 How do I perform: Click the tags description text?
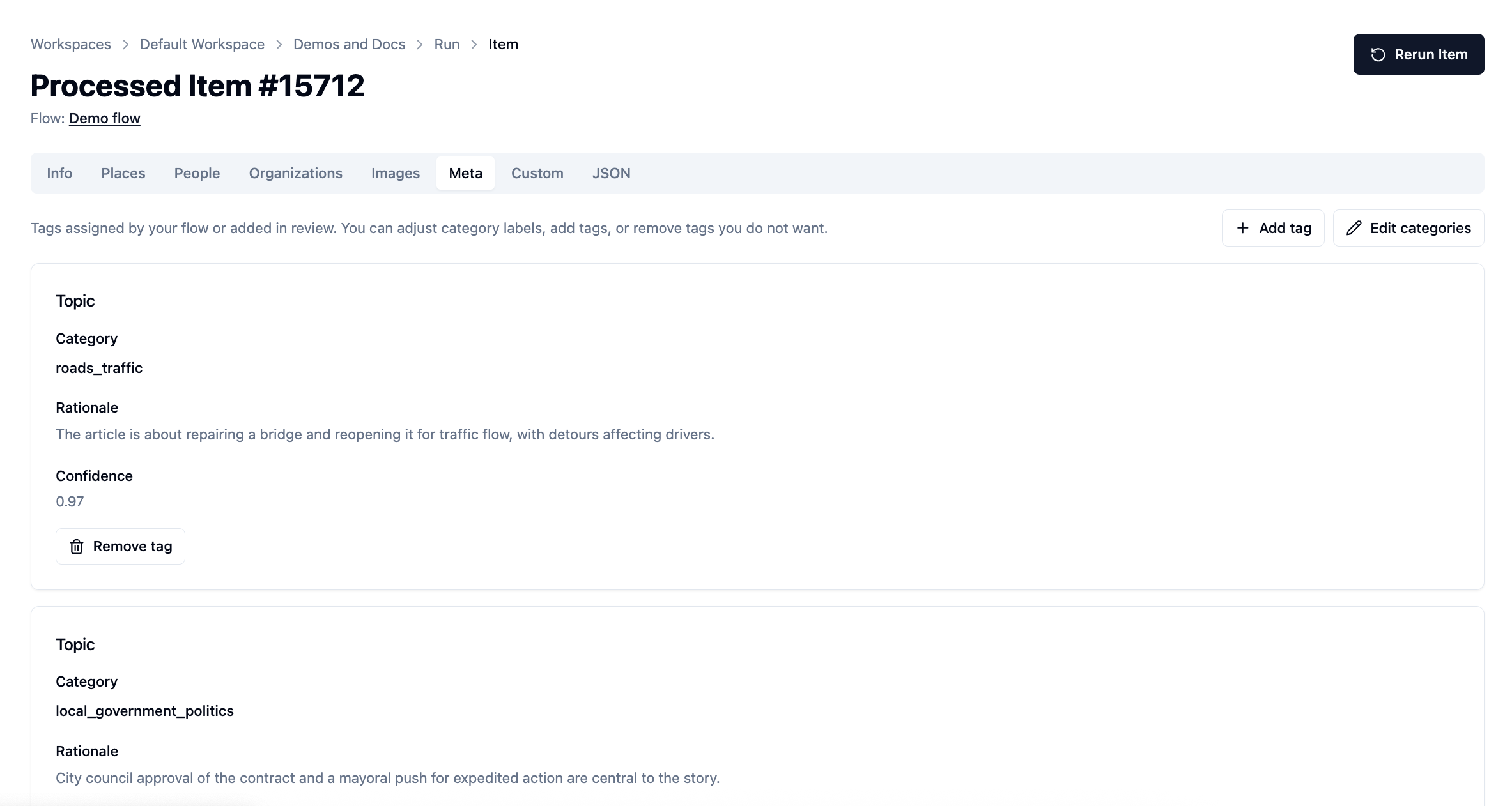(429, 229)
